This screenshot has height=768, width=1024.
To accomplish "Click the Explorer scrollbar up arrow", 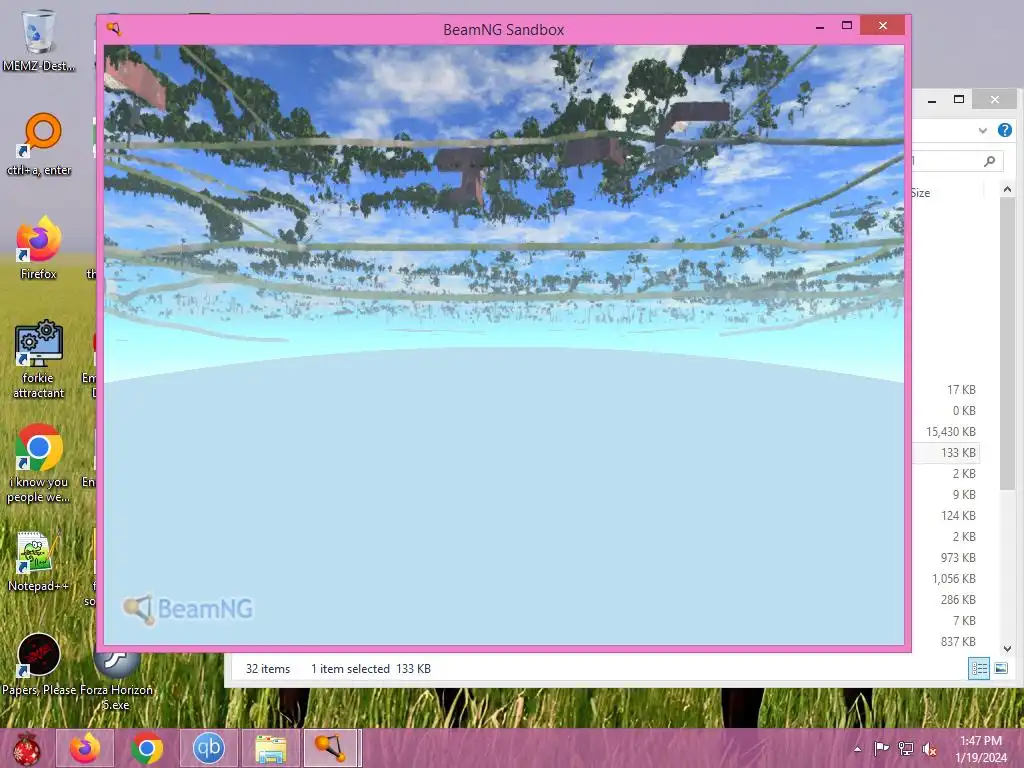I will pyautogui.click(x=1007, y=189).
